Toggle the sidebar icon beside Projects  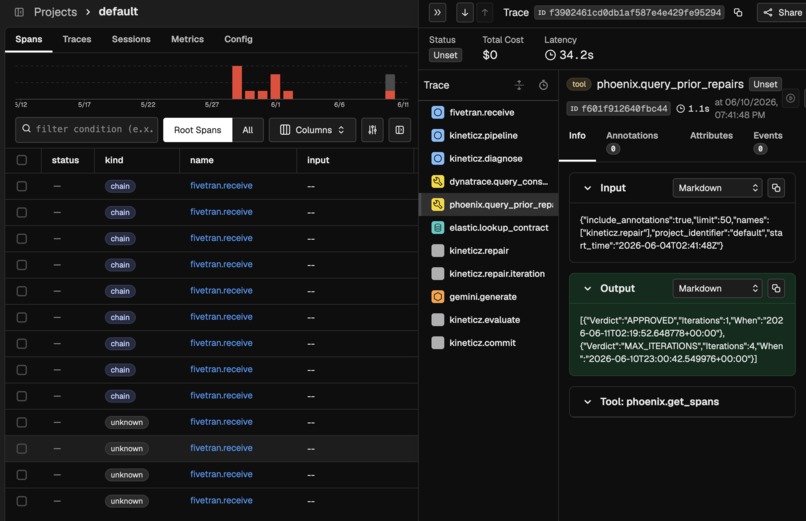pyautogui.click(x=19, y=12)
